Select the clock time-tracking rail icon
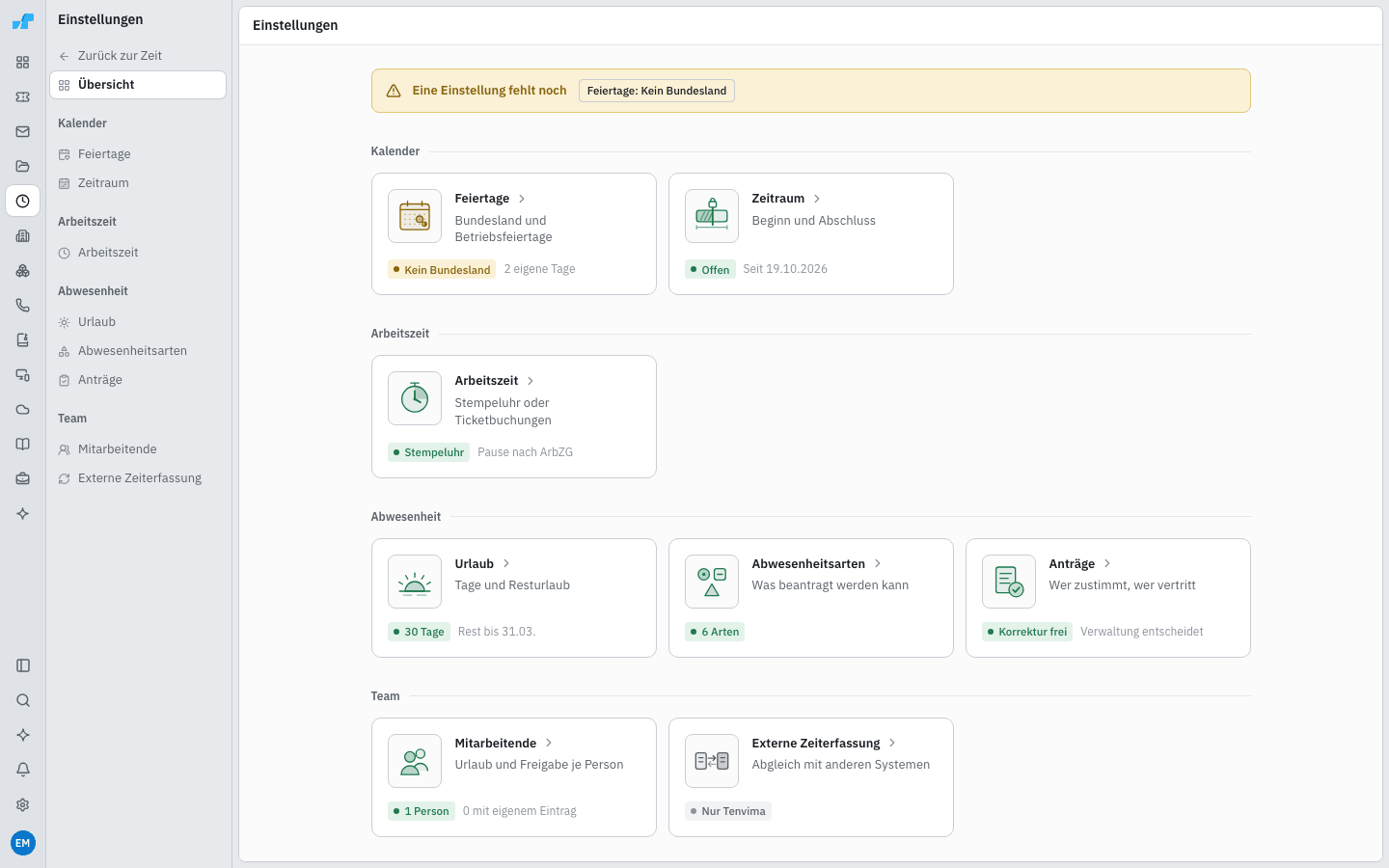The image size is (1389, 868). point(23,202)
